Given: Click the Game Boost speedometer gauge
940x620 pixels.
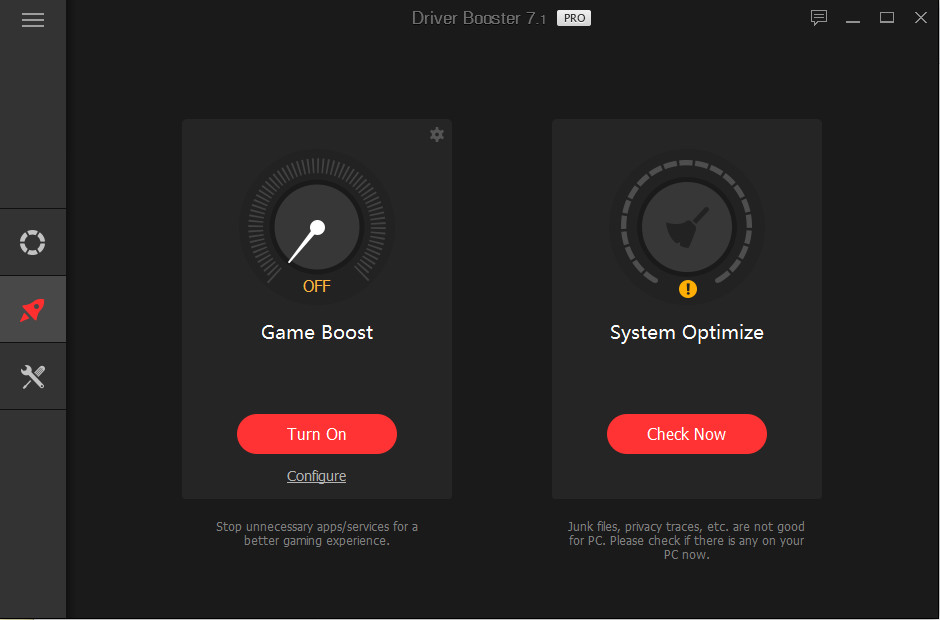Looking at the screenshot, I should (317, 227).
